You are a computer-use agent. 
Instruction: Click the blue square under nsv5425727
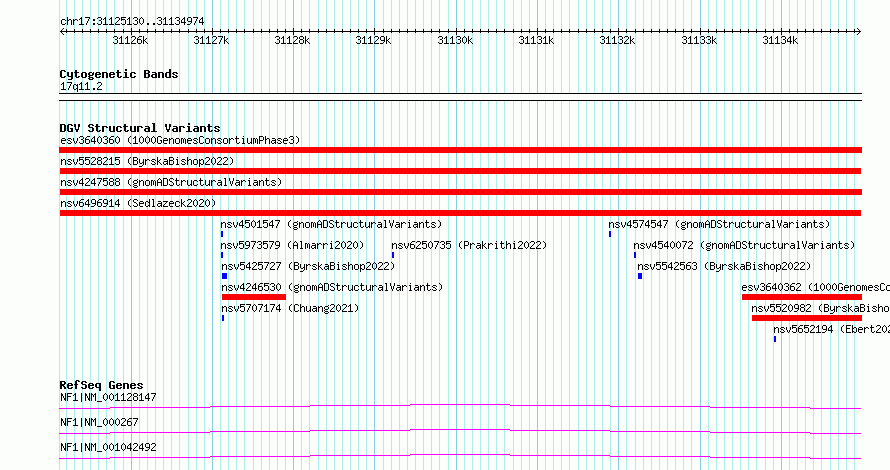225,276
